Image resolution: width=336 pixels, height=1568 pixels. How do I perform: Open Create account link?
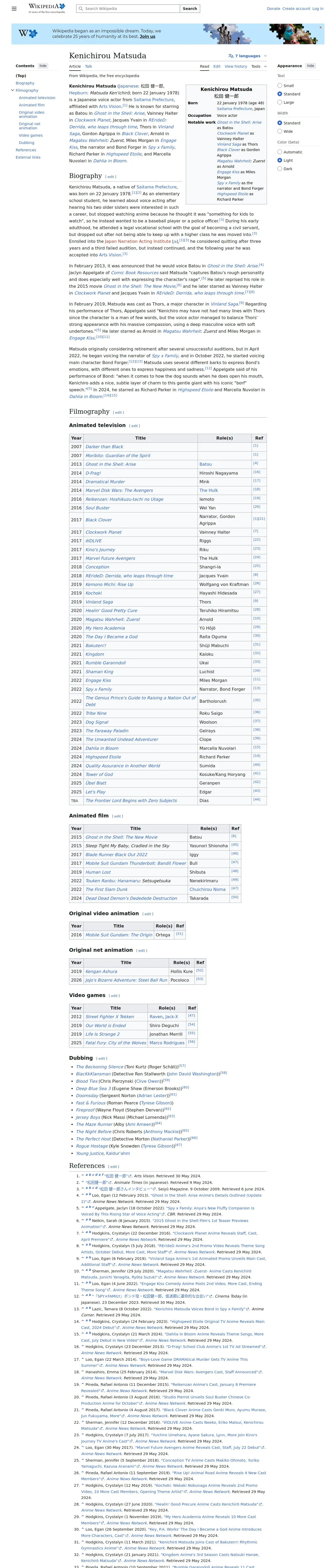point(296,9)
